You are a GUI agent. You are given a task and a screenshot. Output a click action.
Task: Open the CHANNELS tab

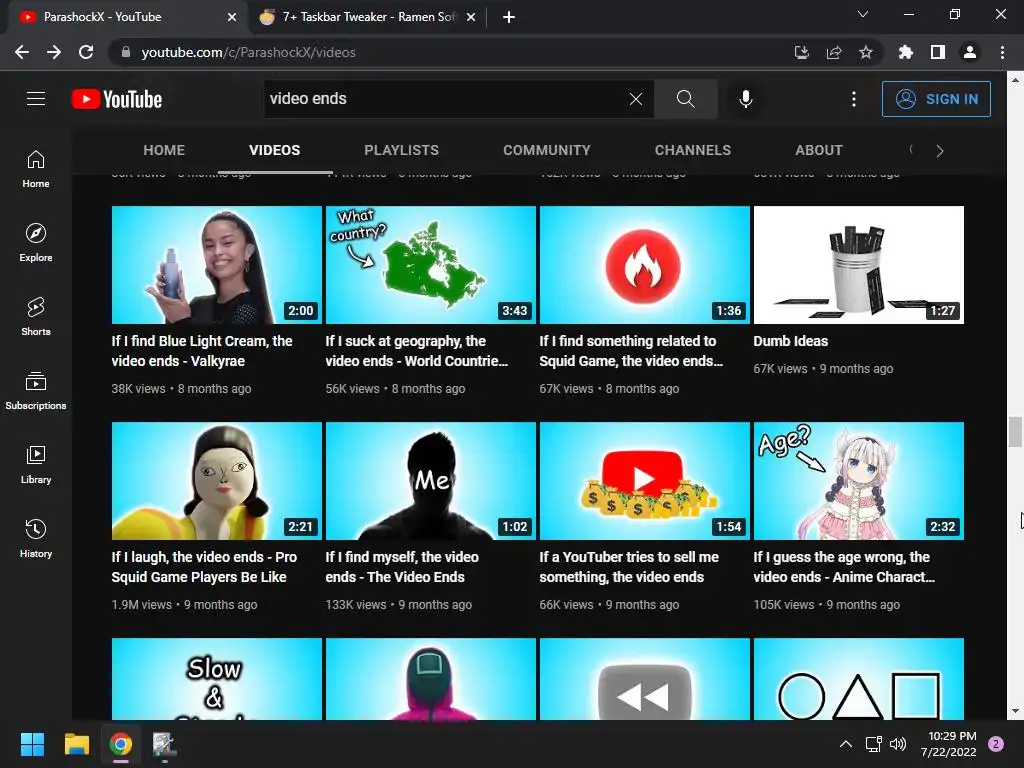coord(693,150)
